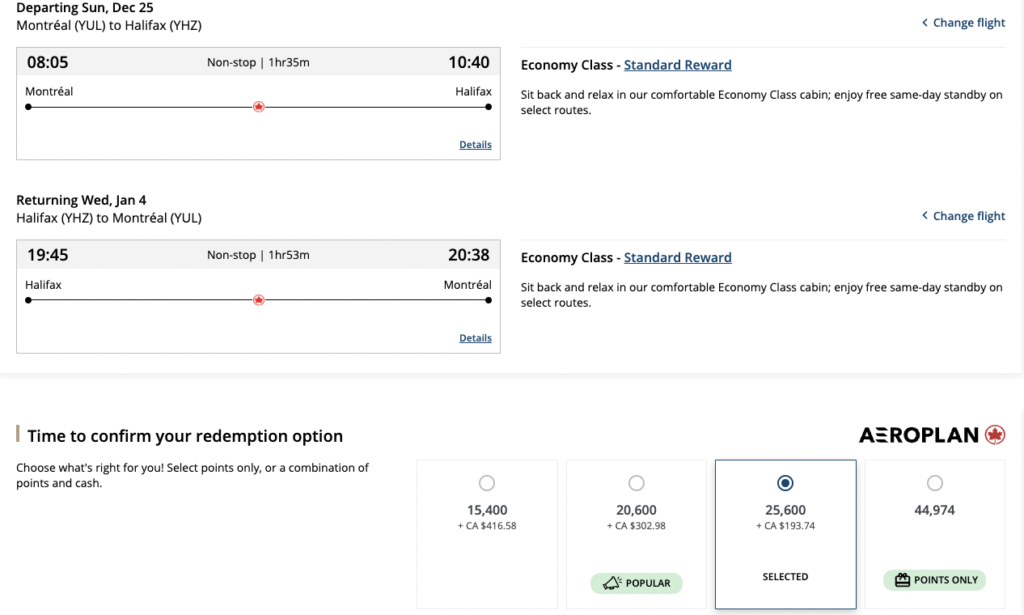The width and height of the screenshot is (1024, 615).
Task: Click the Aeroplan logo
Action: [932, 435]
